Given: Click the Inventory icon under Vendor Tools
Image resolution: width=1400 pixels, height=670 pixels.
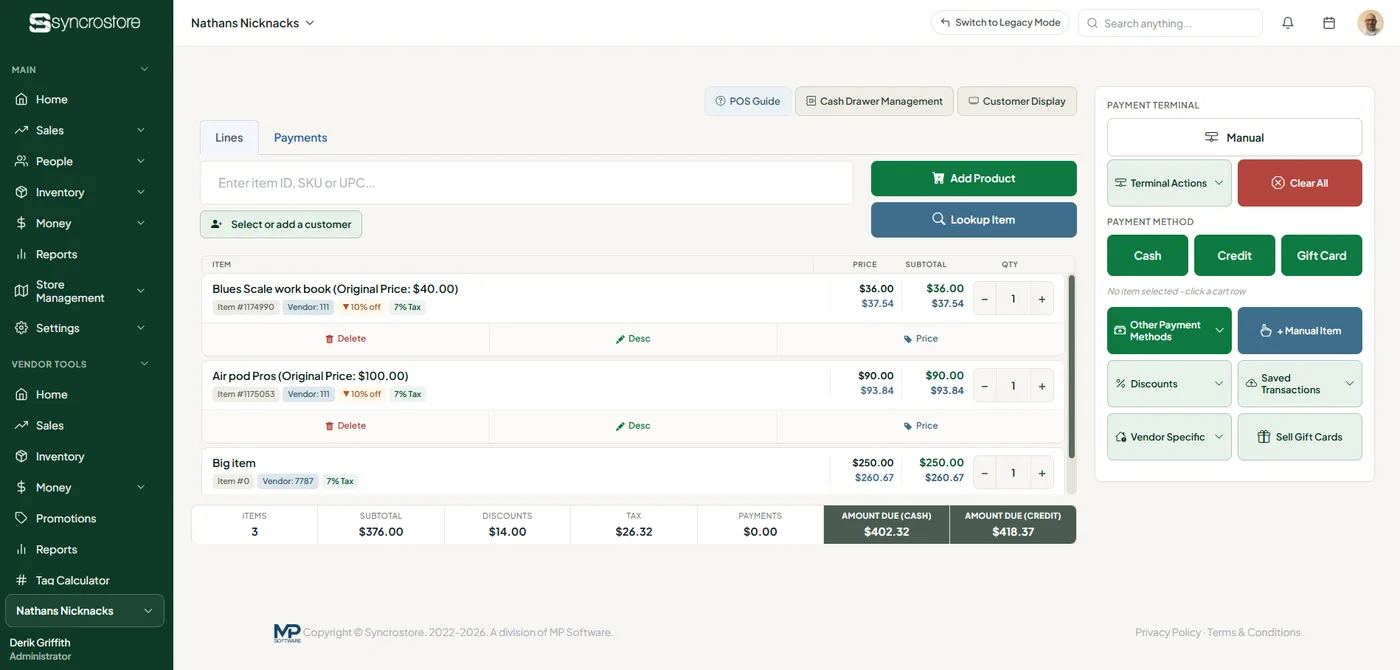Looking at the screenshot, I should pyautogui.click(x=21, y=456).
